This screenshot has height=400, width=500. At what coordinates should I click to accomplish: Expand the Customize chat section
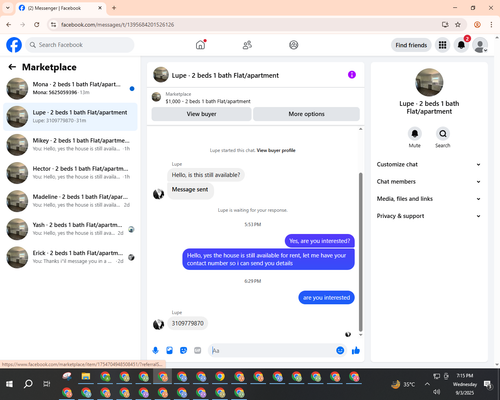[x=429, y=164]
